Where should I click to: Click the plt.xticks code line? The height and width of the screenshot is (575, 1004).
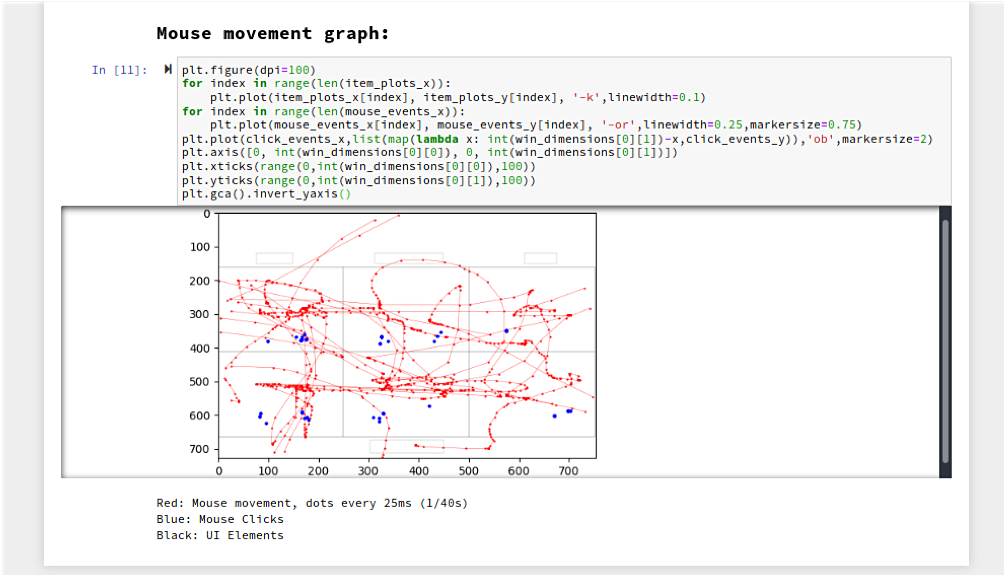pyautogui.click(x=359, y=166)
